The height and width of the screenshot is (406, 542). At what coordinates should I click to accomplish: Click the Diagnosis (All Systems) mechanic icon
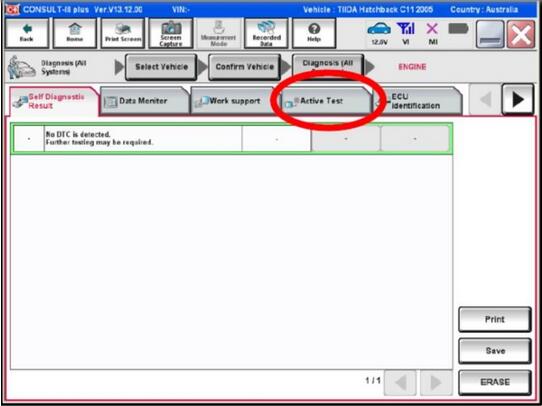tap(21, 67)
